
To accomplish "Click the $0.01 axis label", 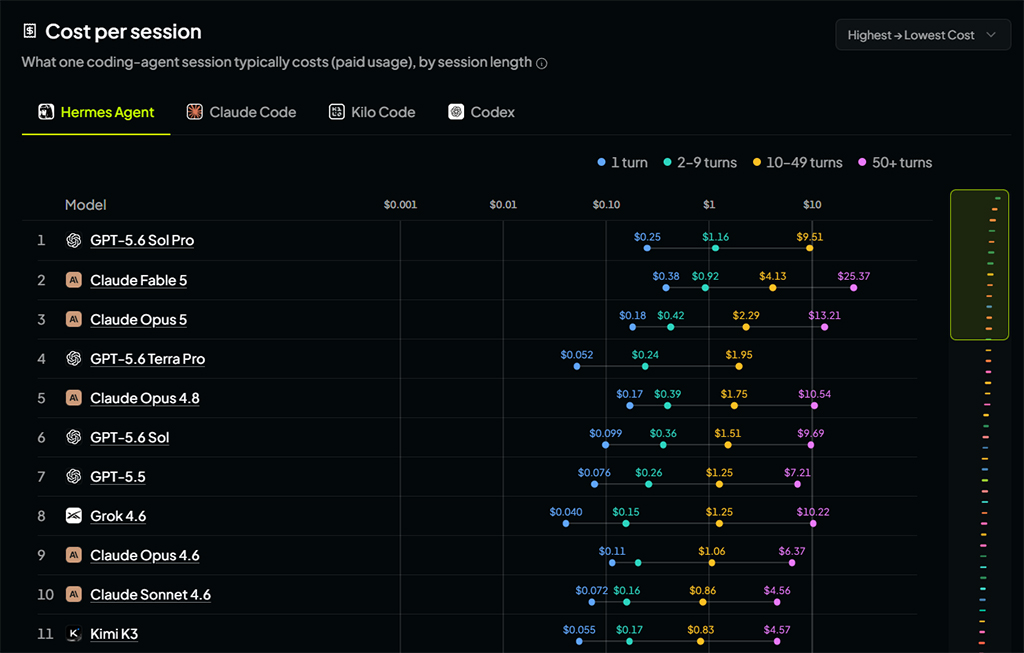I will (503, 204).
